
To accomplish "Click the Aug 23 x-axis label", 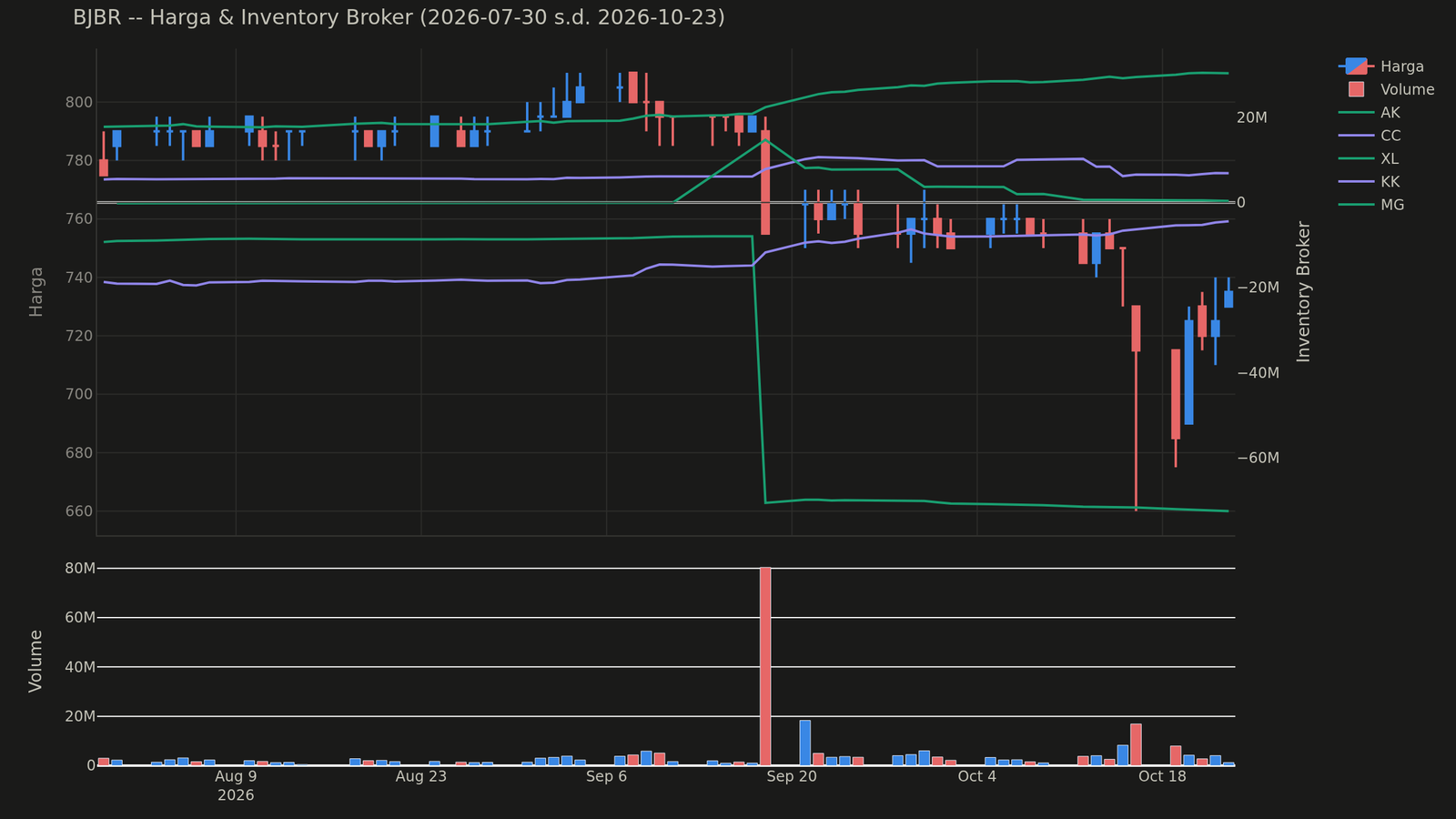I will pos(421,776).
